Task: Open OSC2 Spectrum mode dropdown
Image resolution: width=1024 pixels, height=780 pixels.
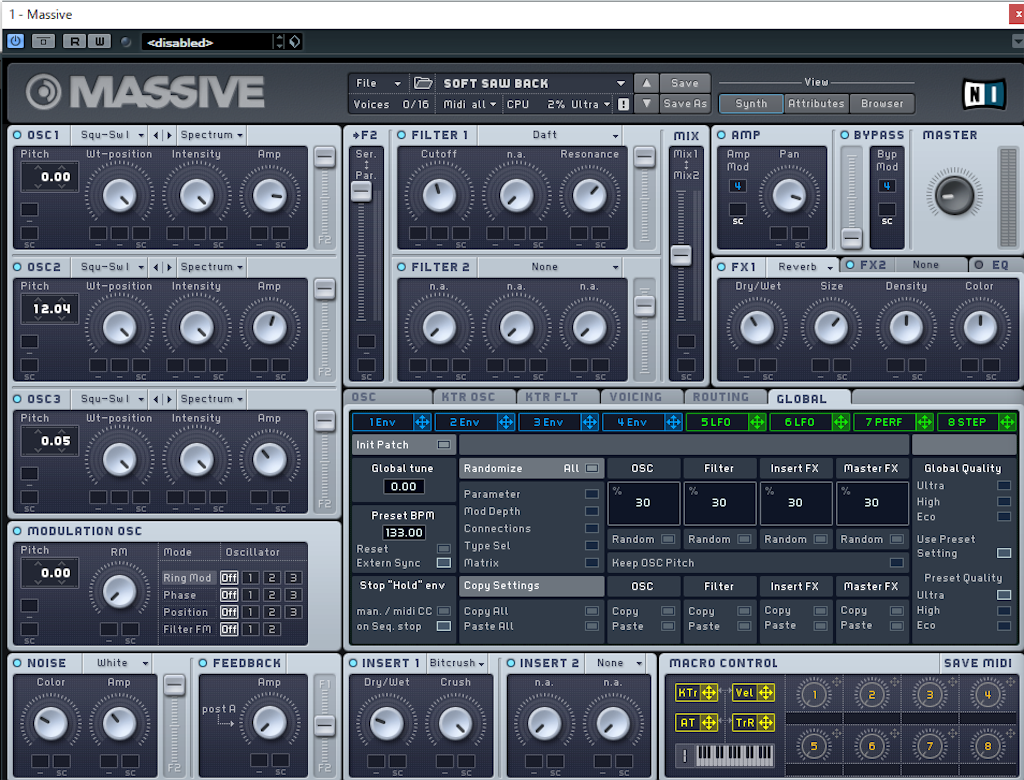Action: 212,267
